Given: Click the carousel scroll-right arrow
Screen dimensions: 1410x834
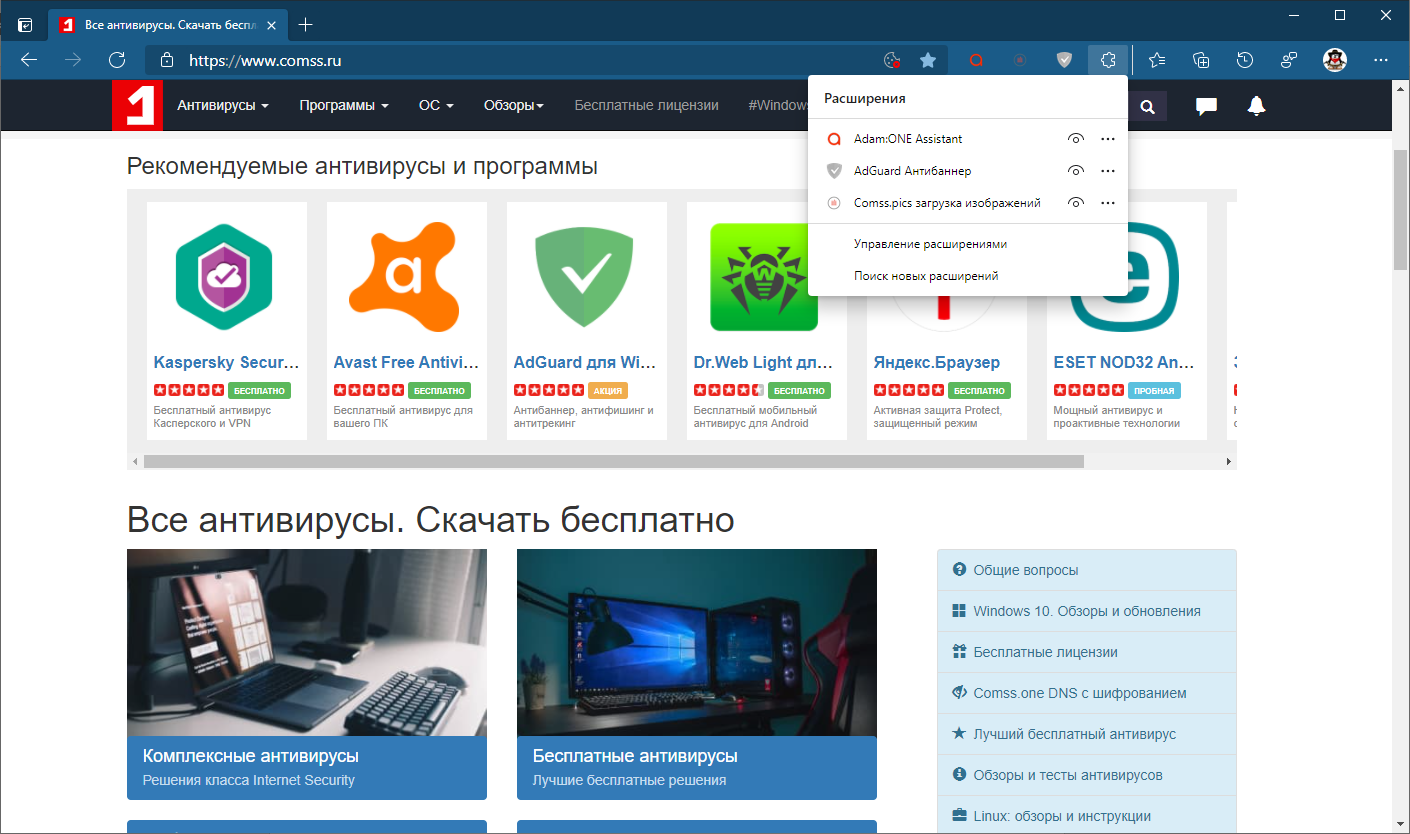Looking at the screenshot, I should [x=1229, y=462].
